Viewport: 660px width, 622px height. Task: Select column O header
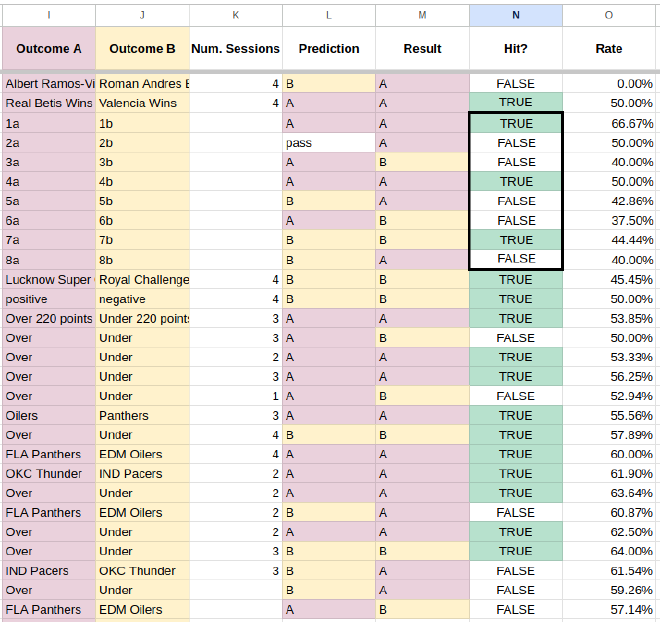tap(608, 14)
